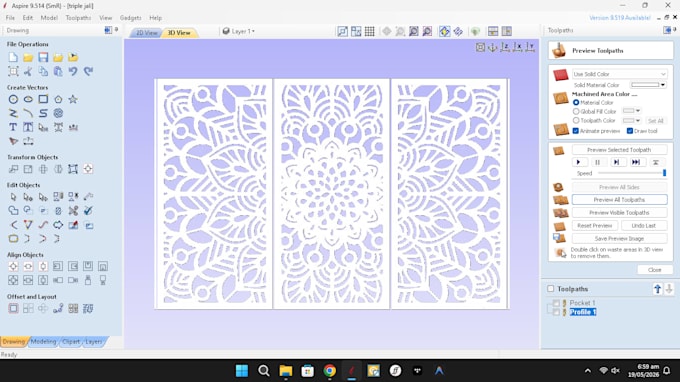This screenshot has width=680, height=382.
Task: Pause the toolpath preview animation
Action: (x=598, y=162)
